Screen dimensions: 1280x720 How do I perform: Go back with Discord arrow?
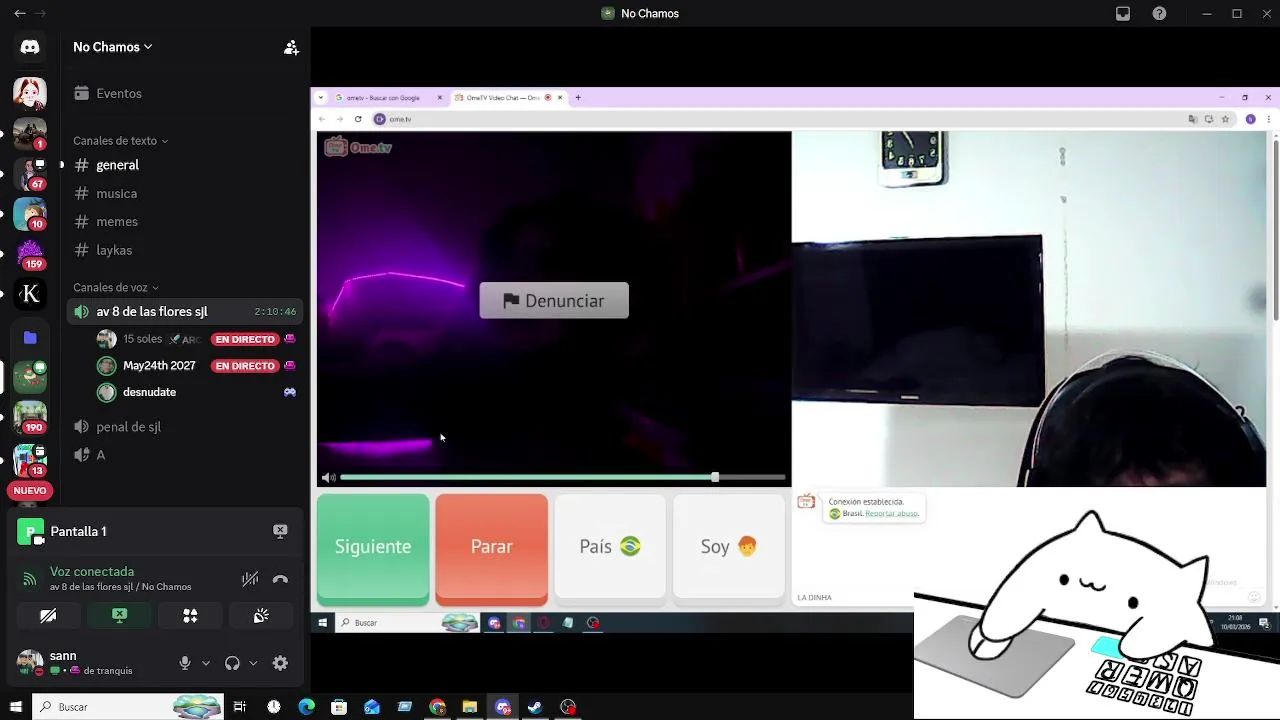point(20,14)
